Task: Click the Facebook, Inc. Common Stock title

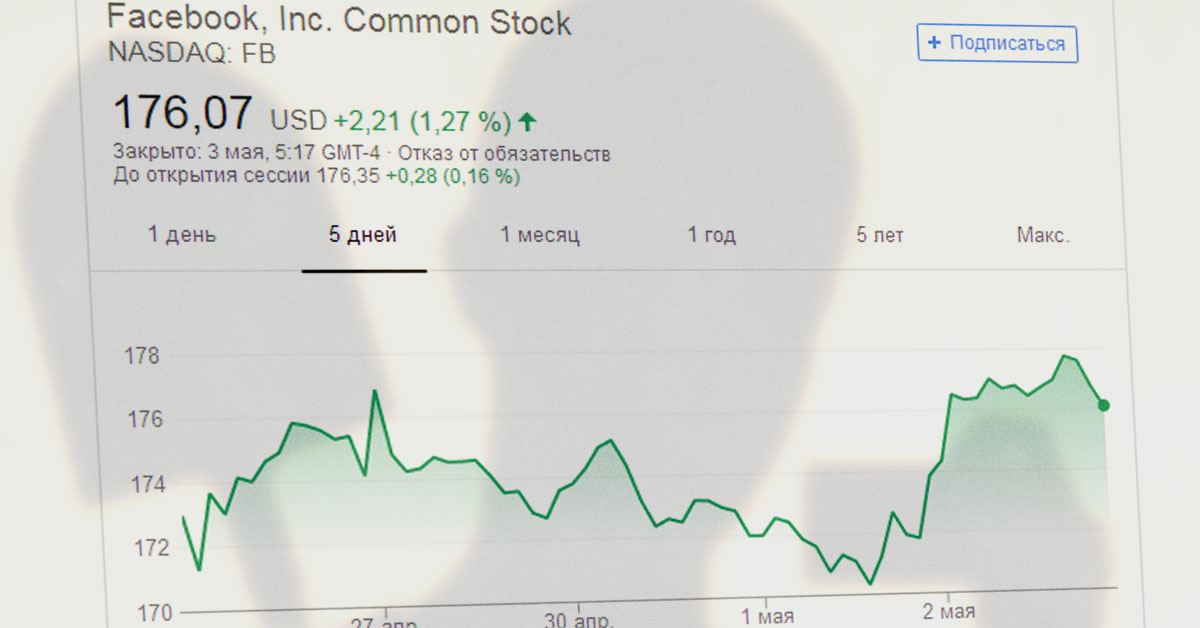Action: pyautogui.click(x=339, y=21)
